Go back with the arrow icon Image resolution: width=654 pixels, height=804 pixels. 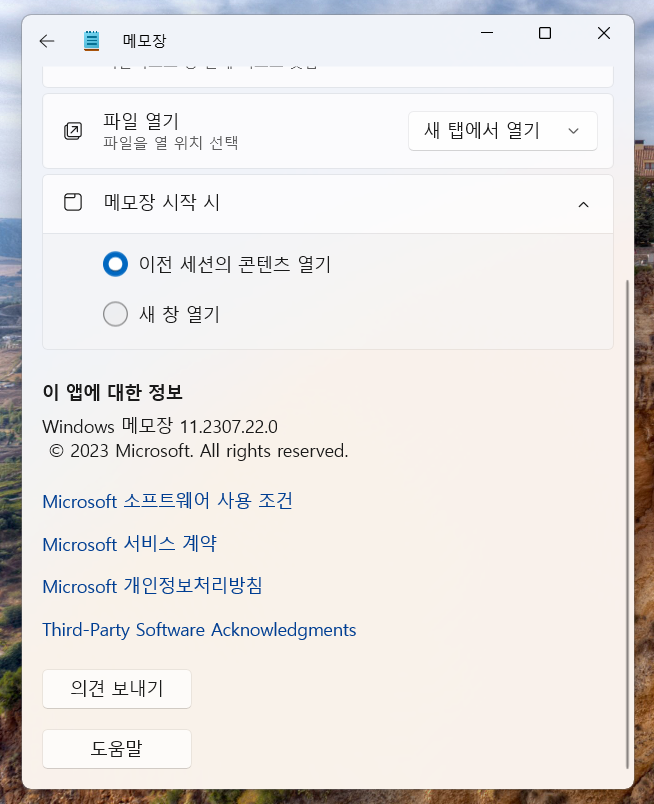47,41
